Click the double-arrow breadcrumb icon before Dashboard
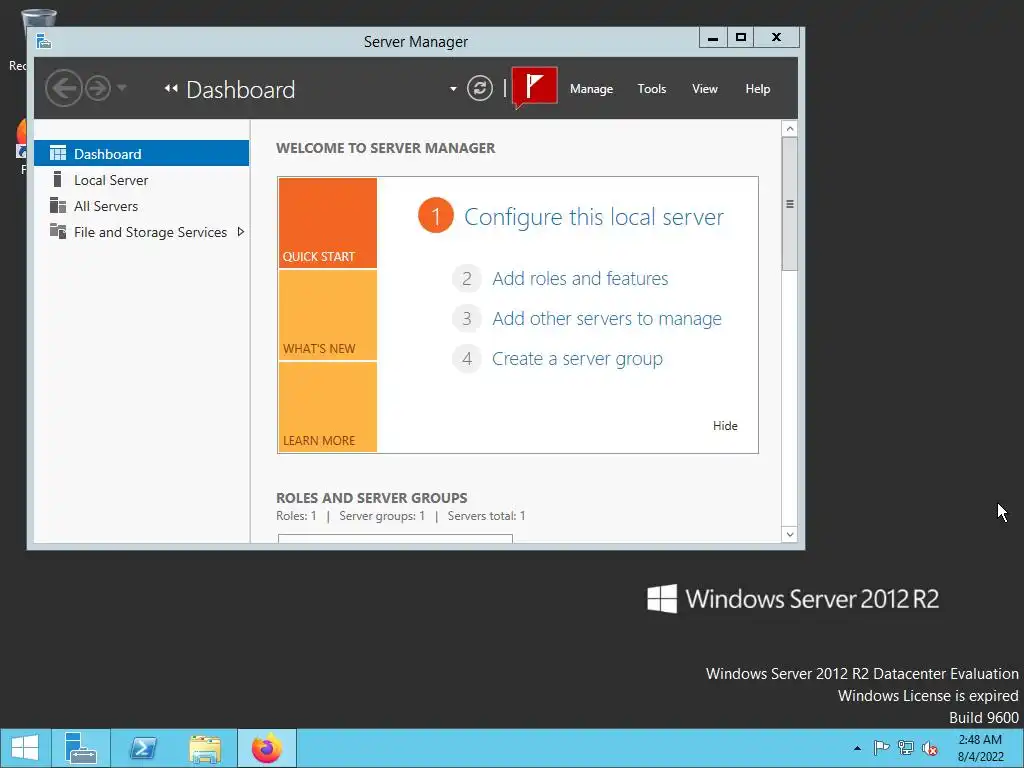Viewport: 1024px width, 768px height. point(171,88)
